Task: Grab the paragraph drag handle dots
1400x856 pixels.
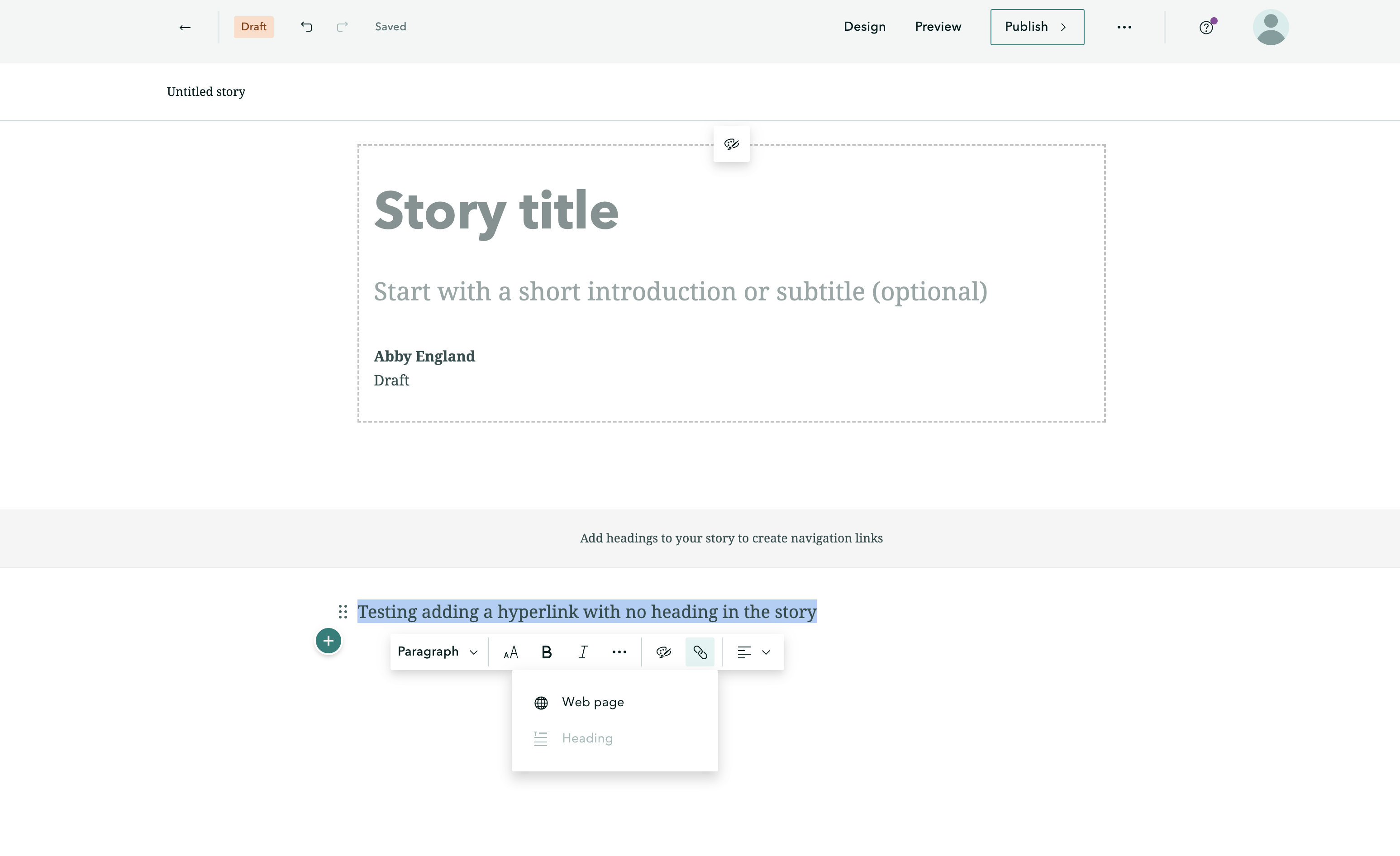Action: tap(342, 612)
